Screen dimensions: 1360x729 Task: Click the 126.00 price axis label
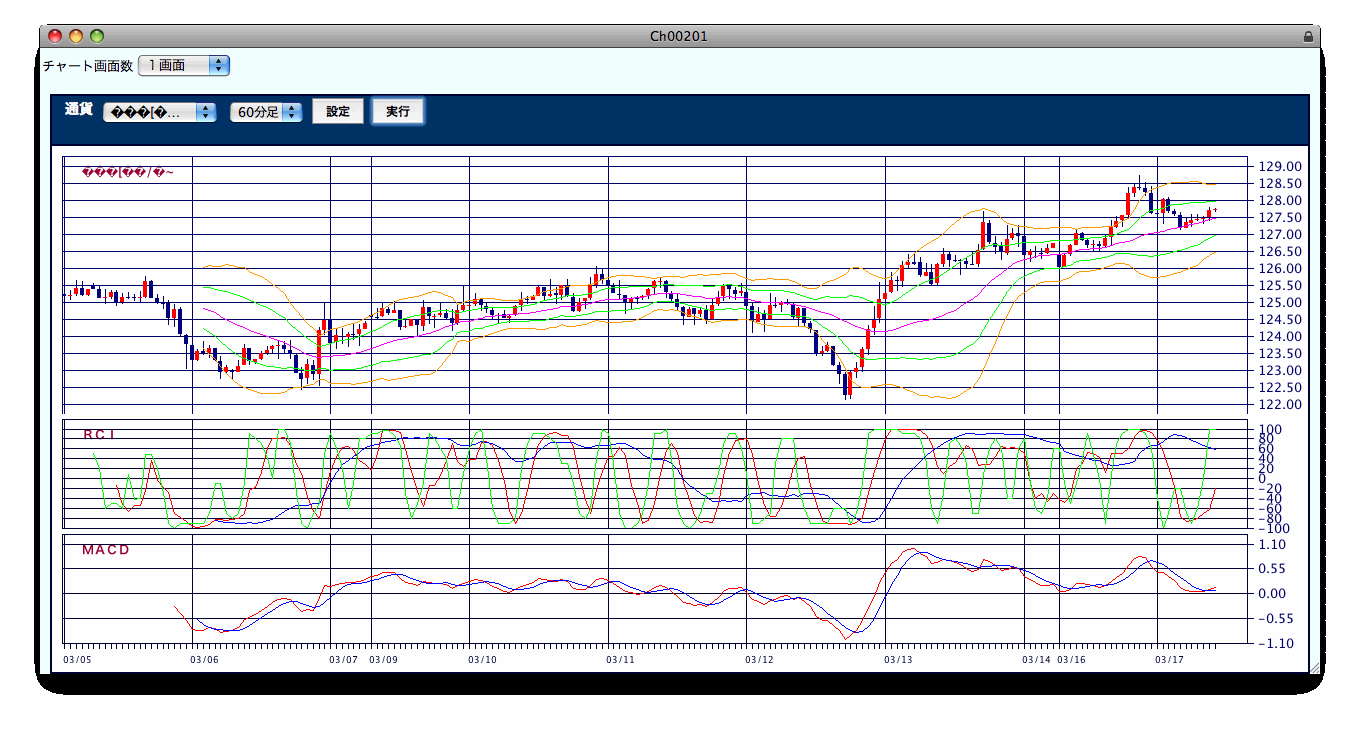[x=1280, y=269]
